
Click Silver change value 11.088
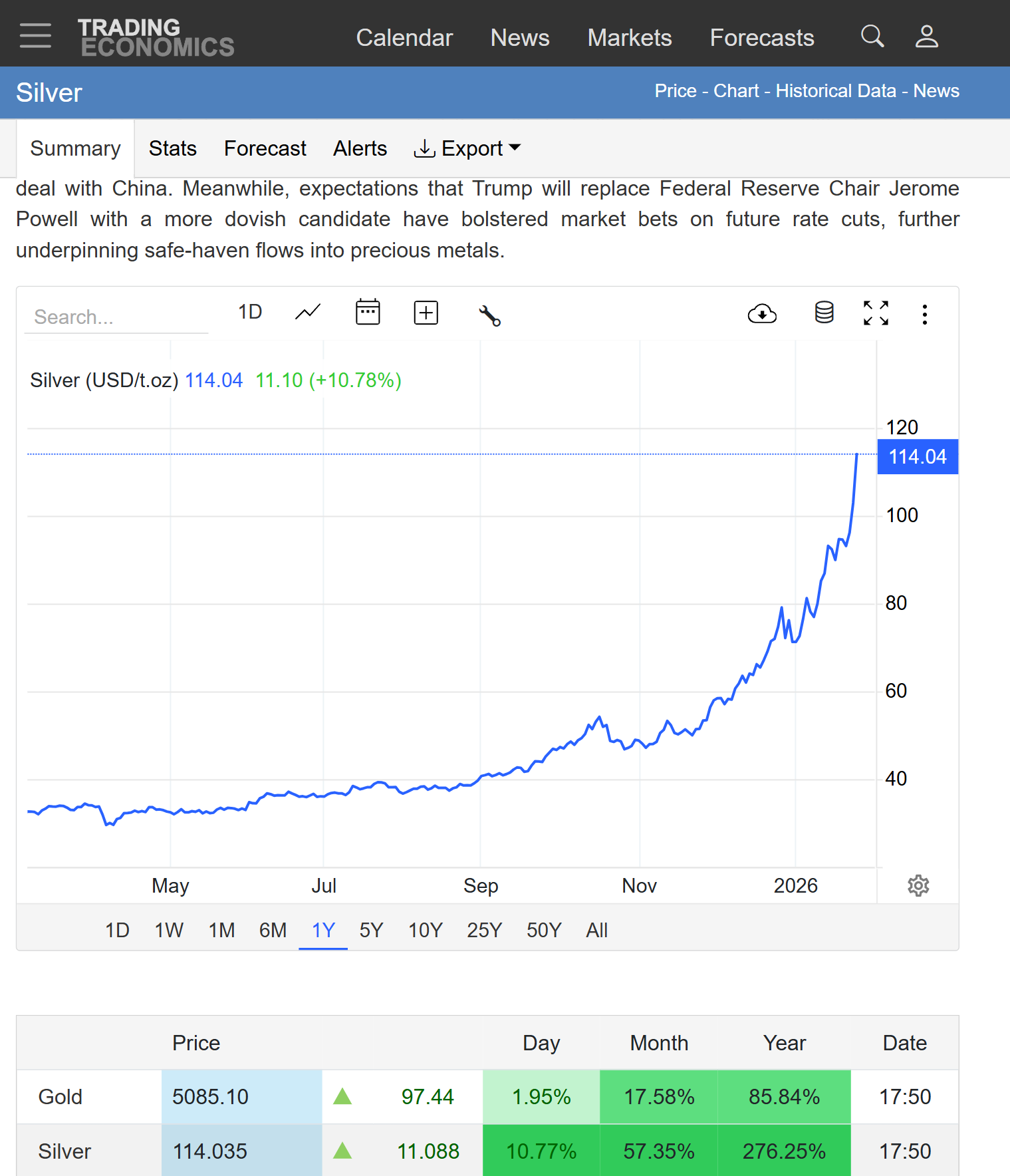click(x=428, y=1151)
